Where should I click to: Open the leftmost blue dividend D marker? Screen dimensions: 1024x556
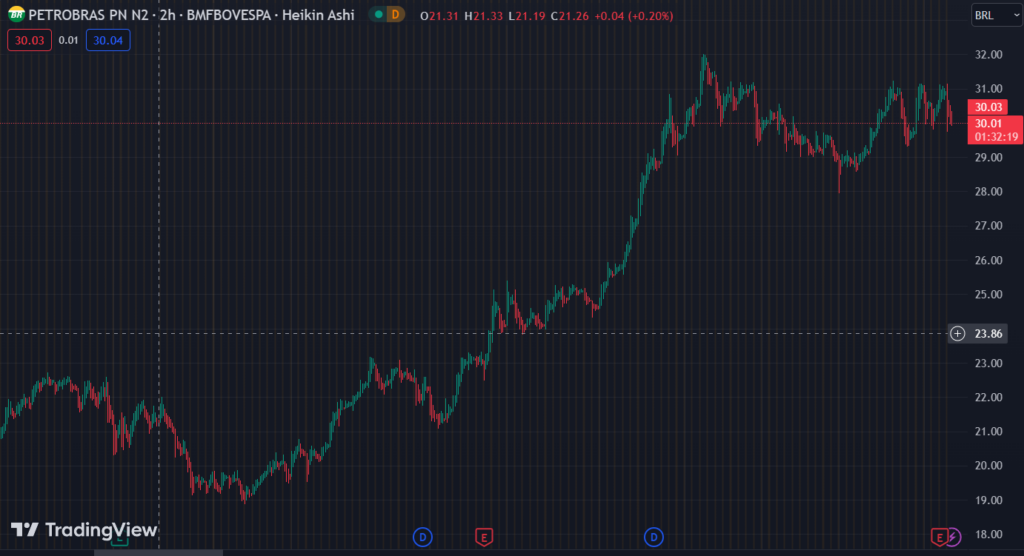tap(423, 537)
